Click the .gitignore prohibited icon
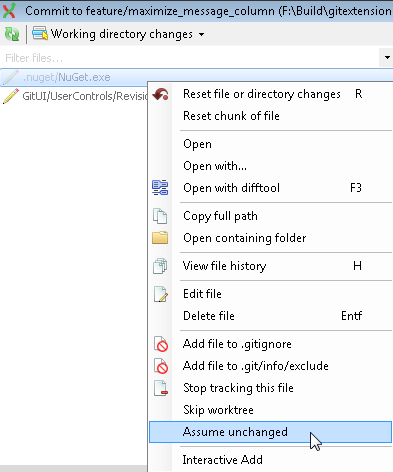 coord(161,344)
